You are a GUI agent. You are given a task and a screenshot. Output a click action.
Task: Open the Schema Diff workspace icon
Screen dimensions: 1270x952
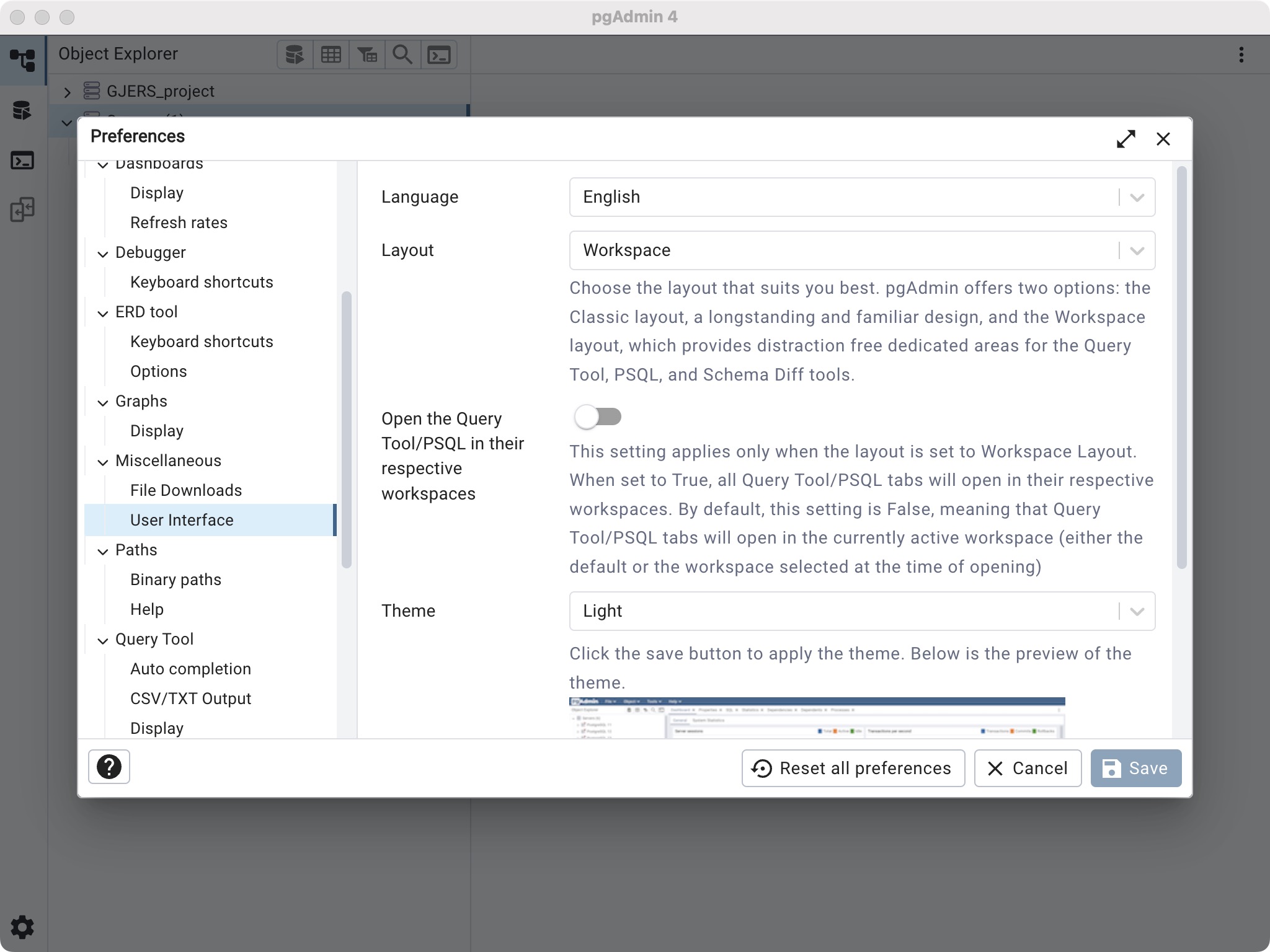pyautogui.click(x=23, y=209)
